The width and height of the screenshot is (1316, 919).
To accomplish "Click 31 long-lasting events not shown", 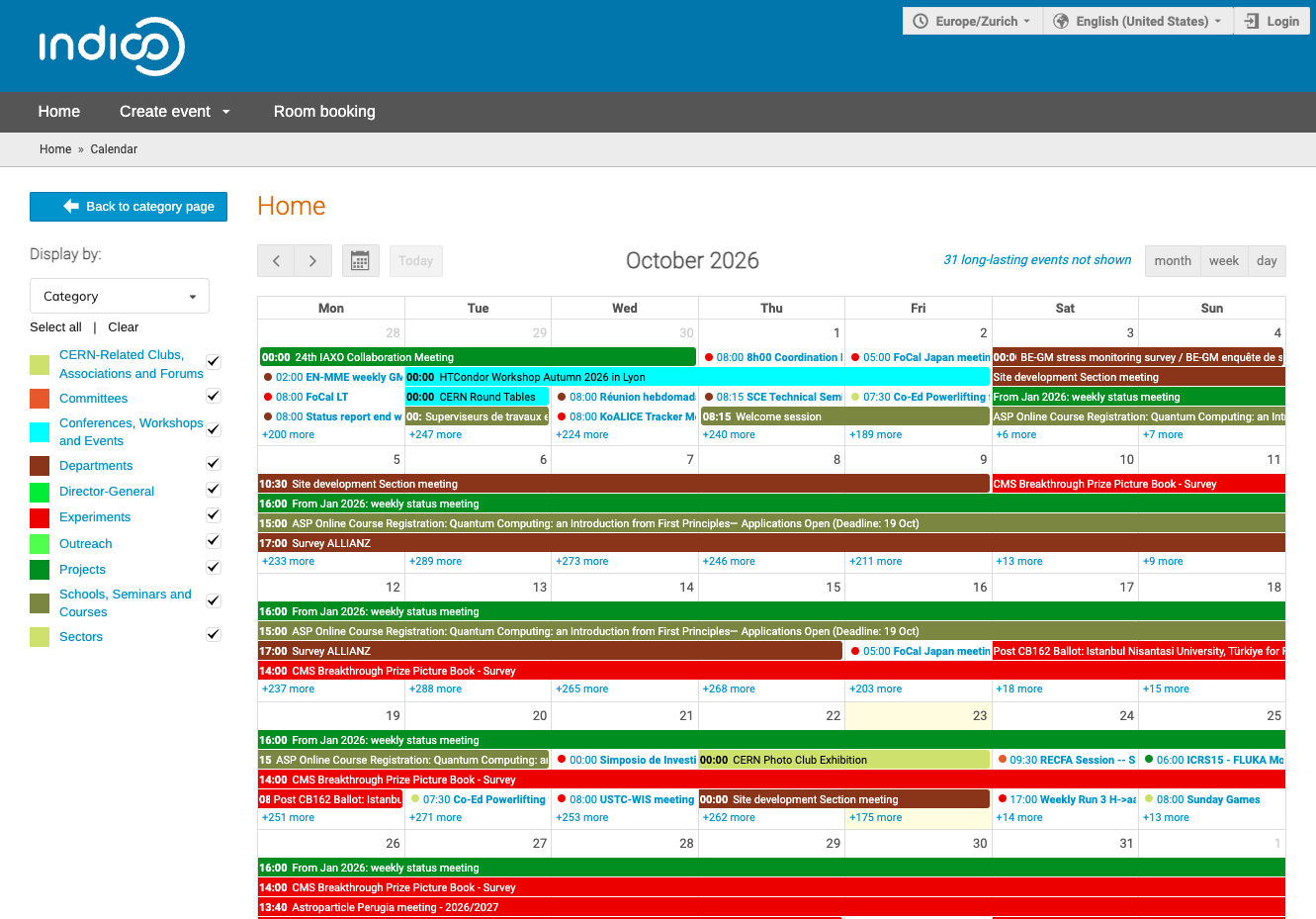I will 1037,260.
